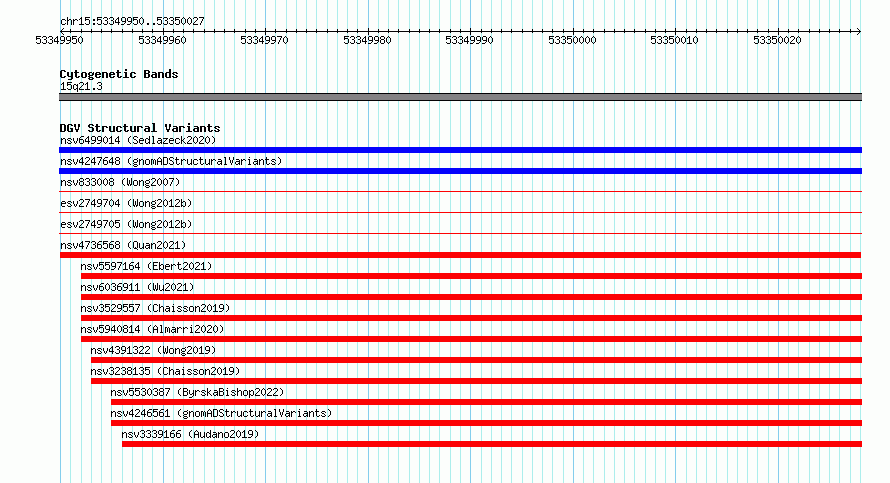The image size is (890, 483).
Task: Click the Cytogenetic Bands track title
Action: click(x=119, y=74)
